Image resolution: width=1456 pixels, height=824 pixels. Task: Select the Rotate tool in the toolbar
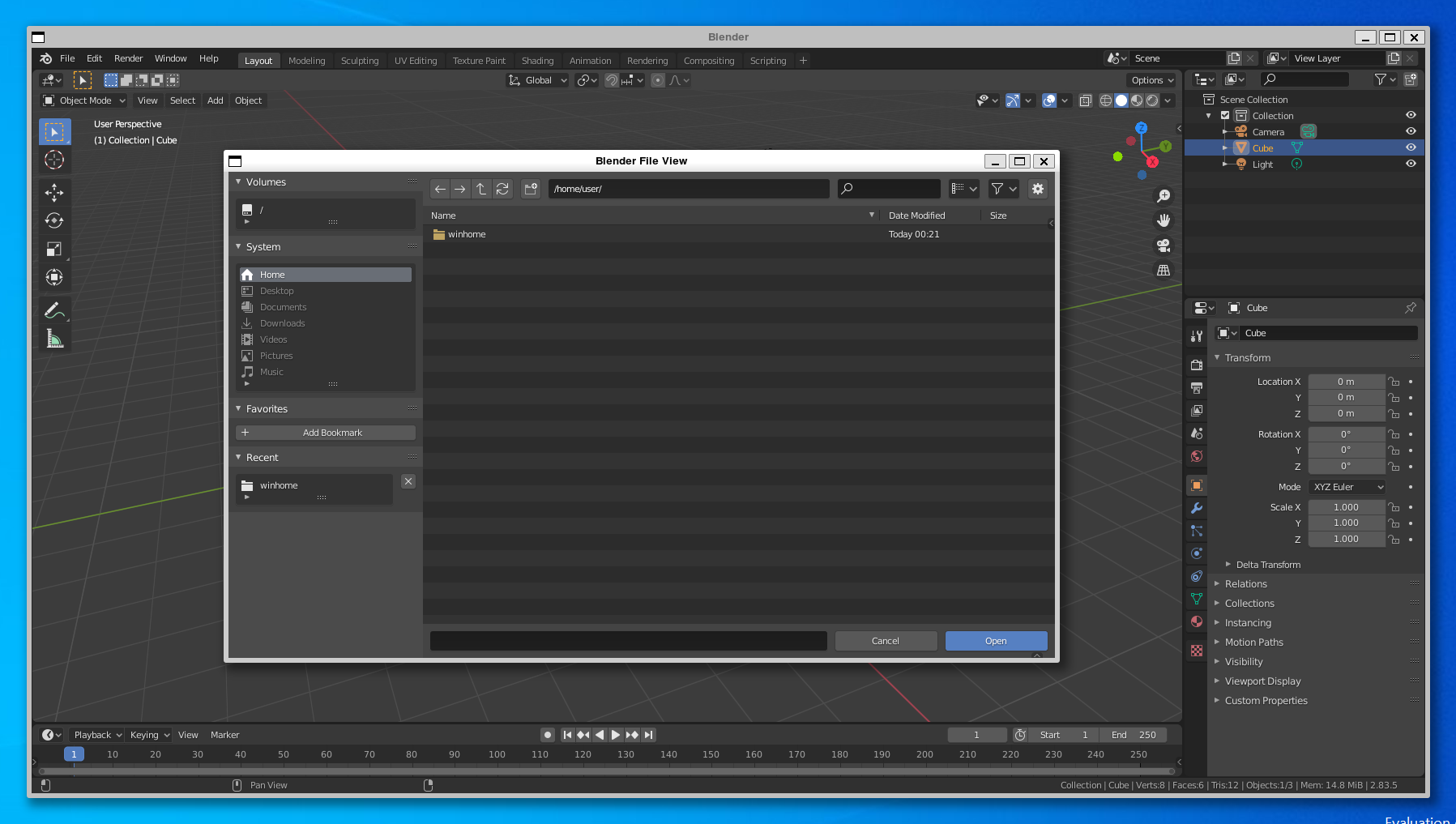(x=54, y=220)
